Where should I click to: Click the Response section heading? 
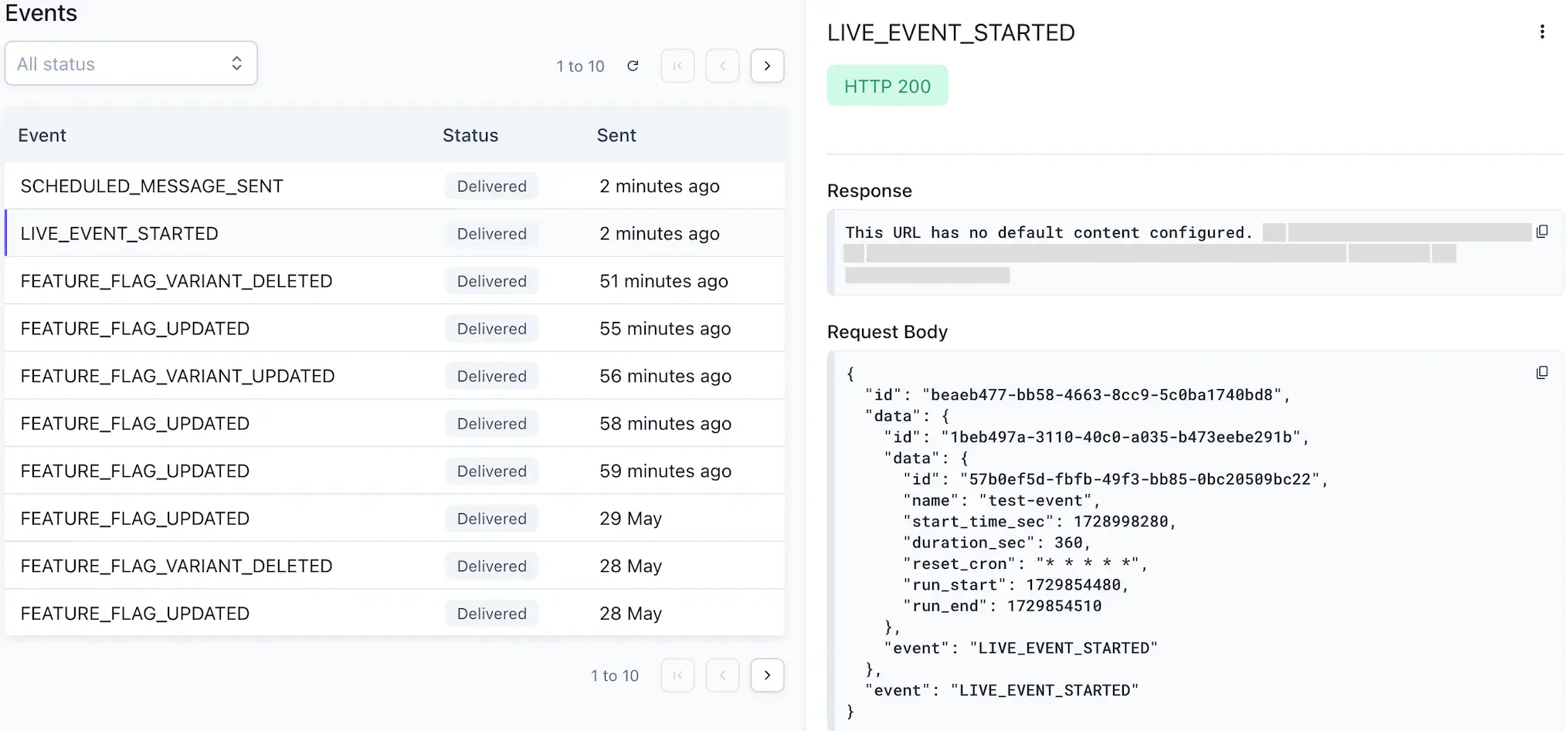coord(870,191)
